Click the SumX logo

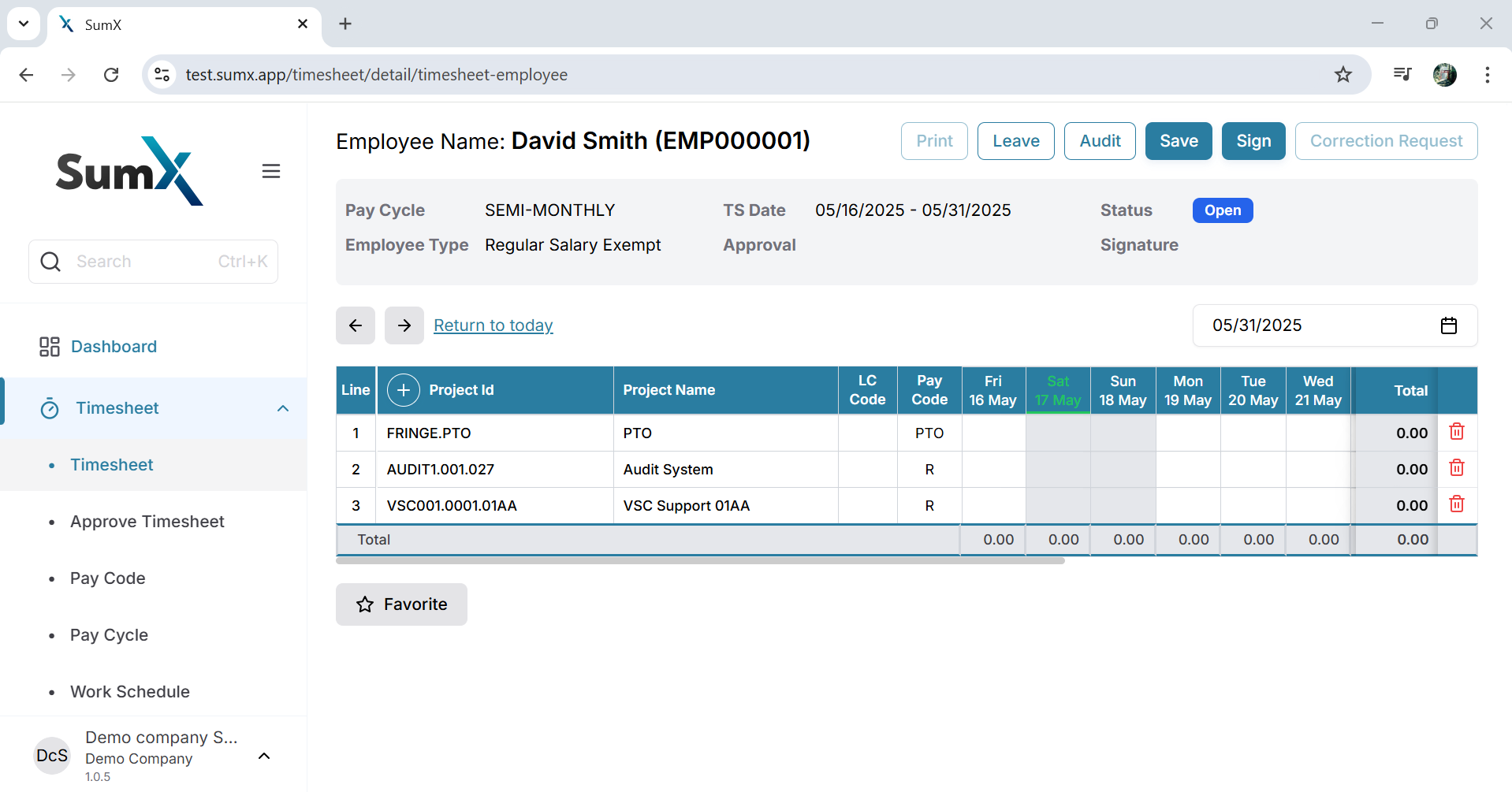[x=129, y=171]
